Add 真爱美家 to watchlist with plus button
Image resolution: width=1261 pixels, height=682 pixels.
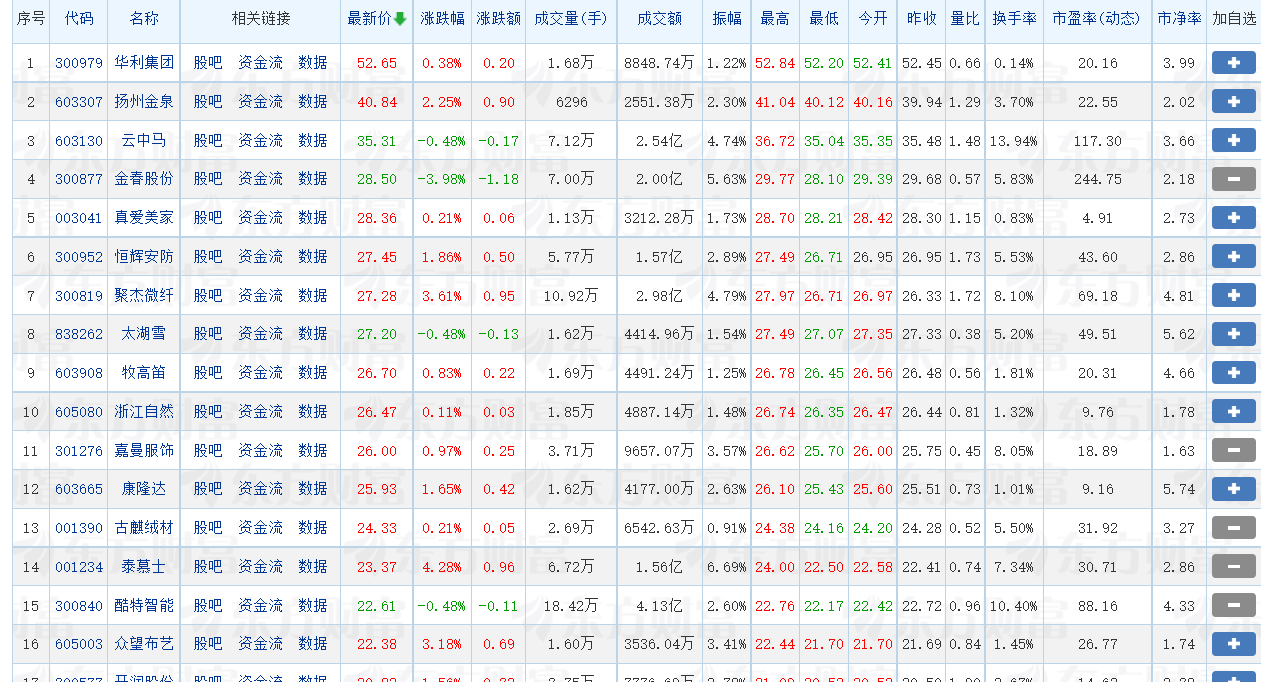pyautogui.click(x=1233, y=218)
